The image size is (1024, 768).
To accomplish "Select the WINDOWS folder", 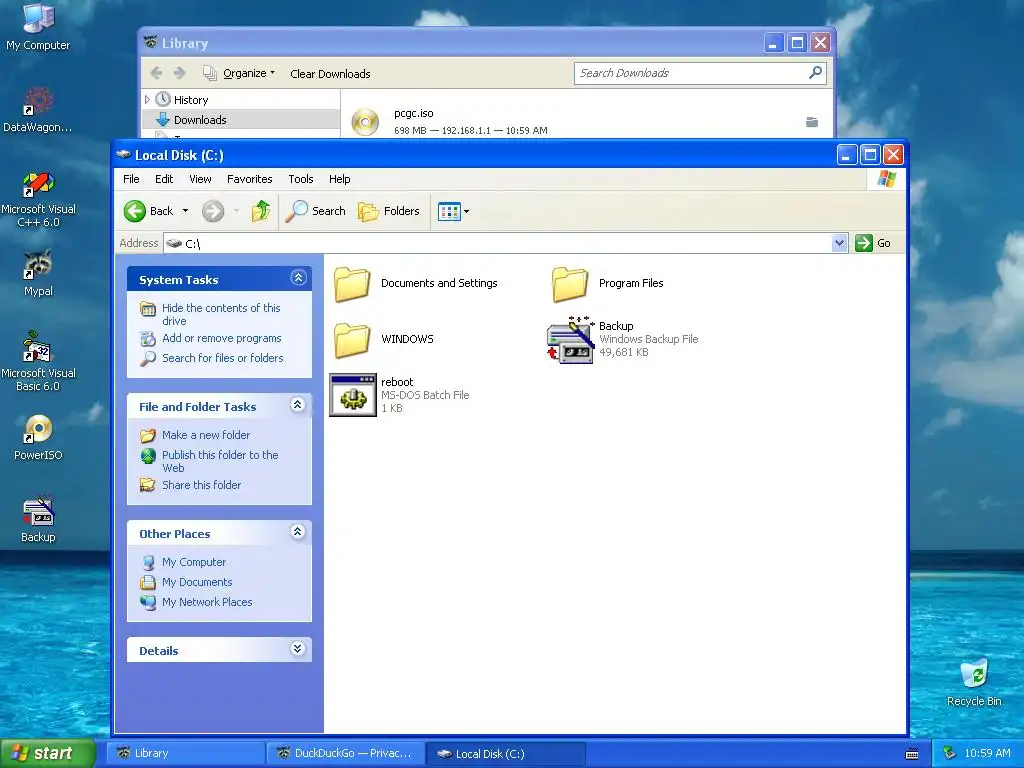I will [384, 340].
